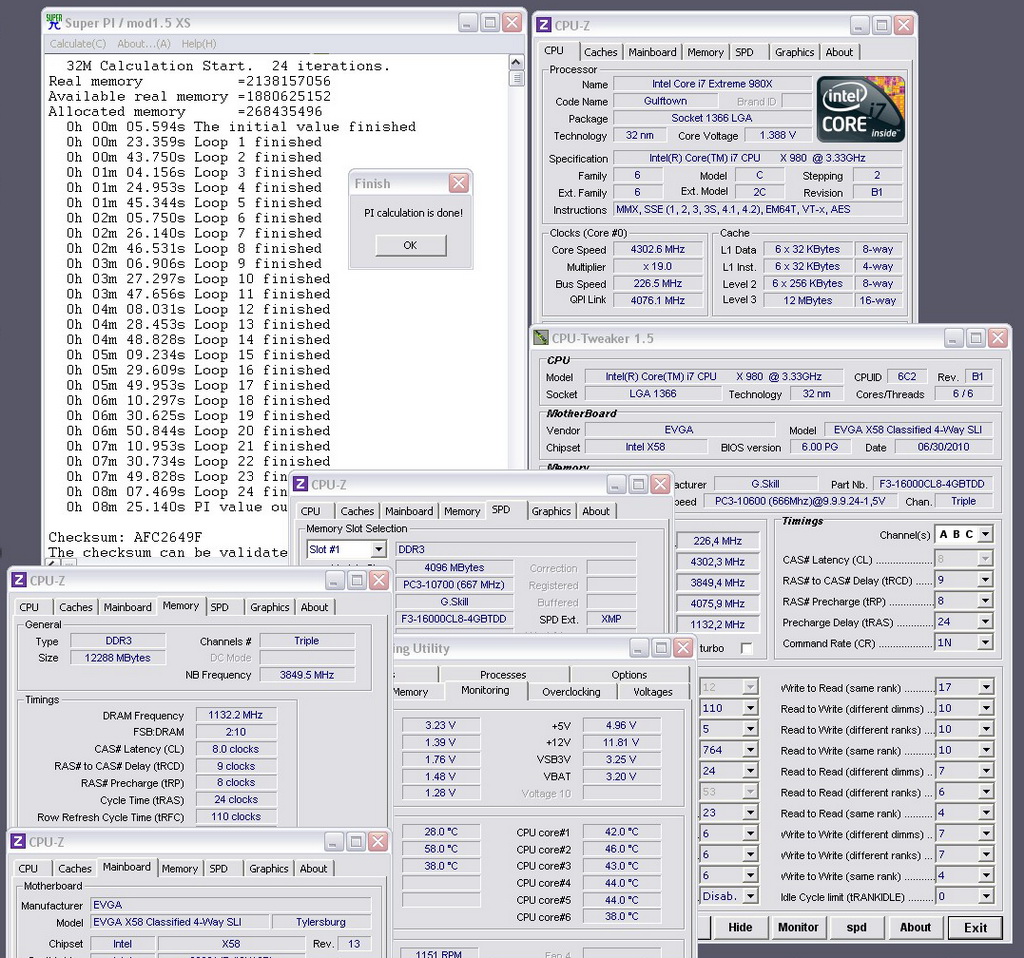Click the Core Speed 4302.6 MHz field
Screen dimensions: 1024x958
(x=657, y=249)
